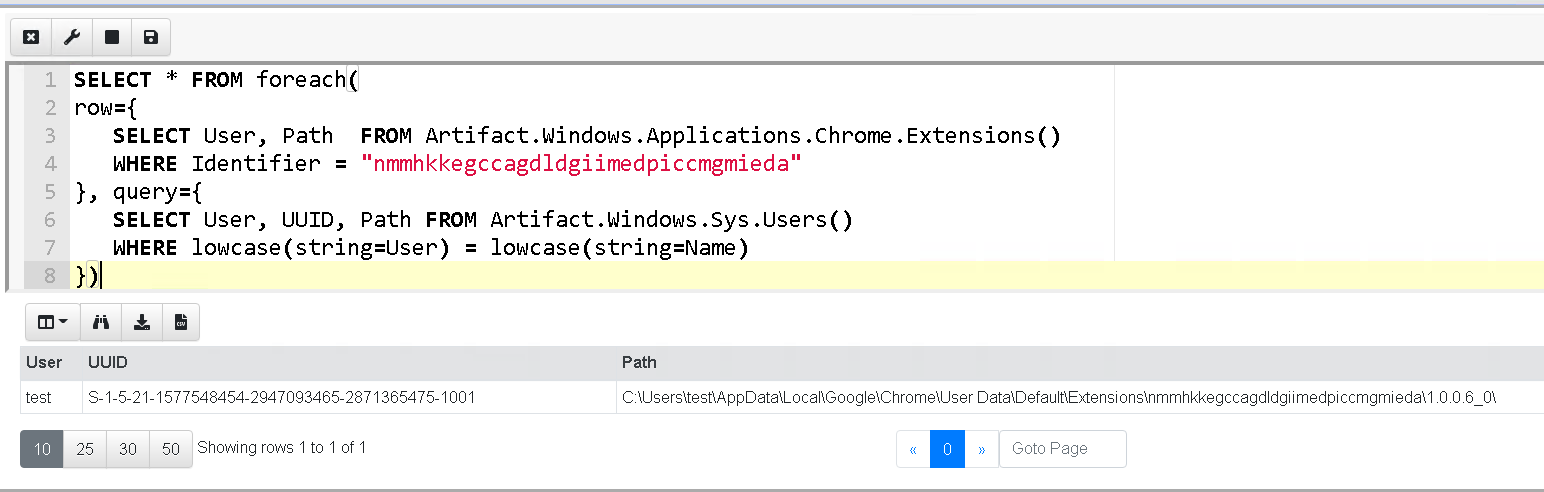Open the column chooser dropdown above the table
This screenshot has height=492, width=1544.
pos(52,322)
